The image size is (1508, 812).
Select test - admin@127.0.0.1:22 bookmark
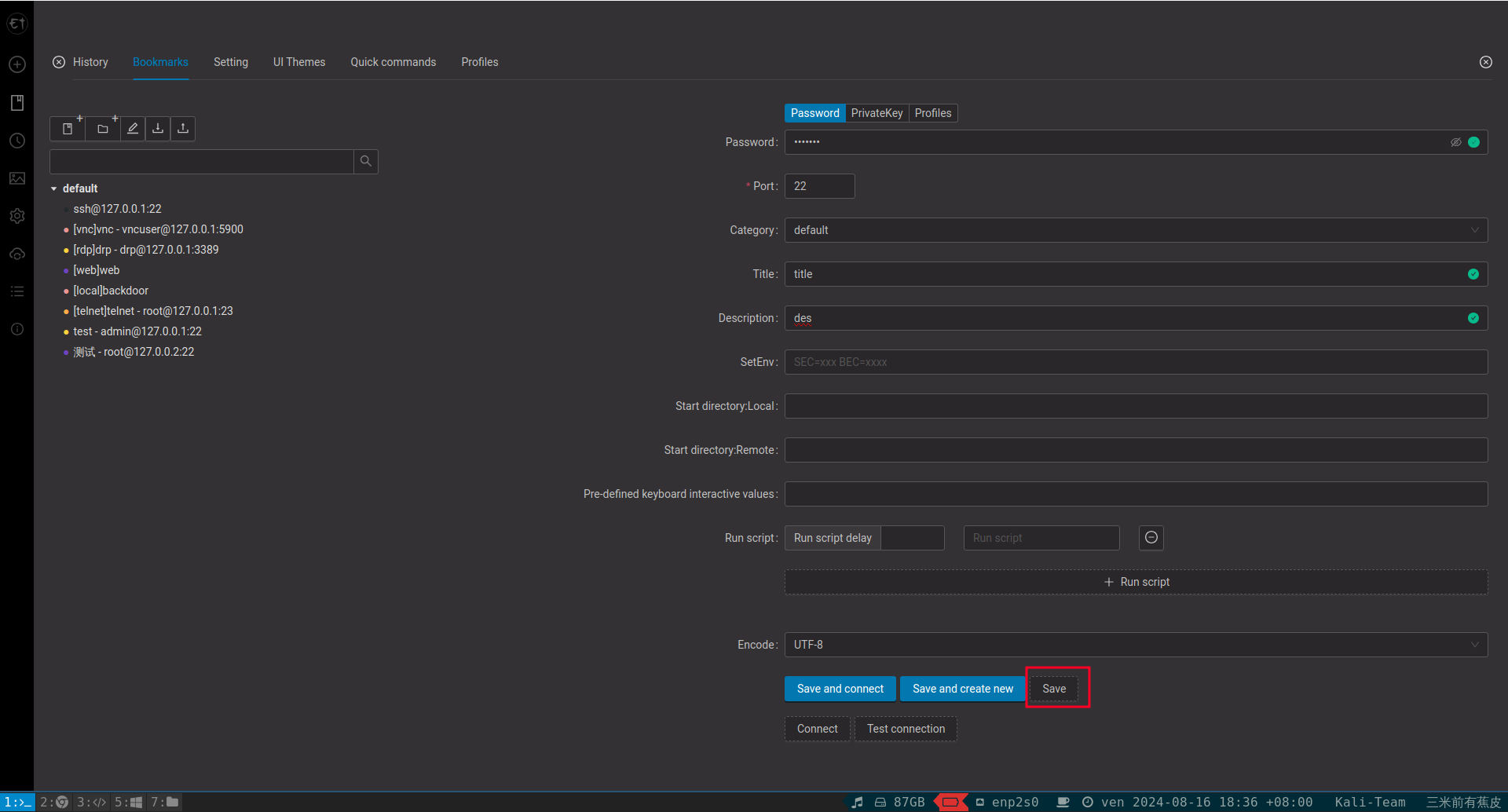pyautogui.click(x=137, y=331)
